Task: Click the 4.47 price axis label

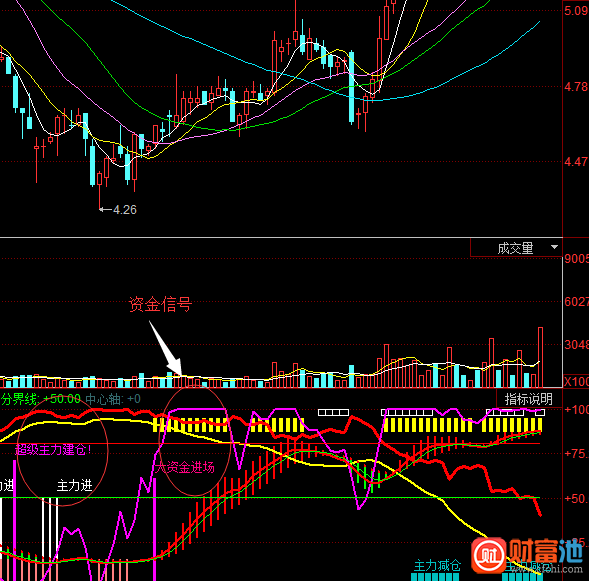Action: [576, 162]
